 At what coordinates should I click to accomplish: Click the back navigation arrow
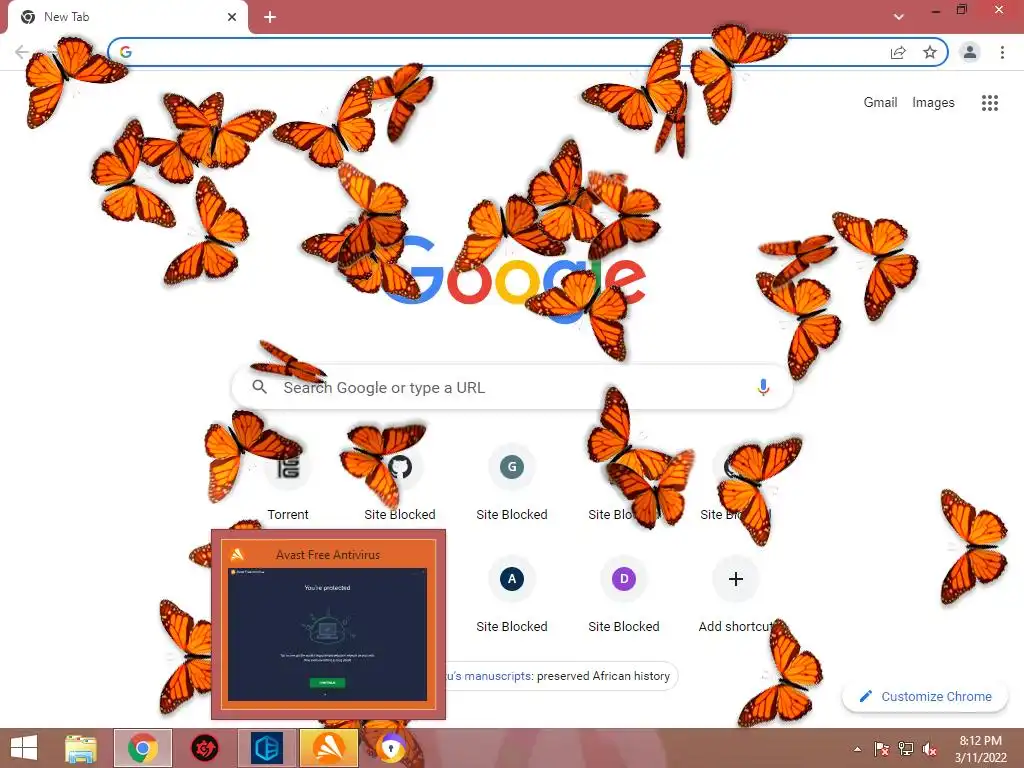tap(22, 52)
